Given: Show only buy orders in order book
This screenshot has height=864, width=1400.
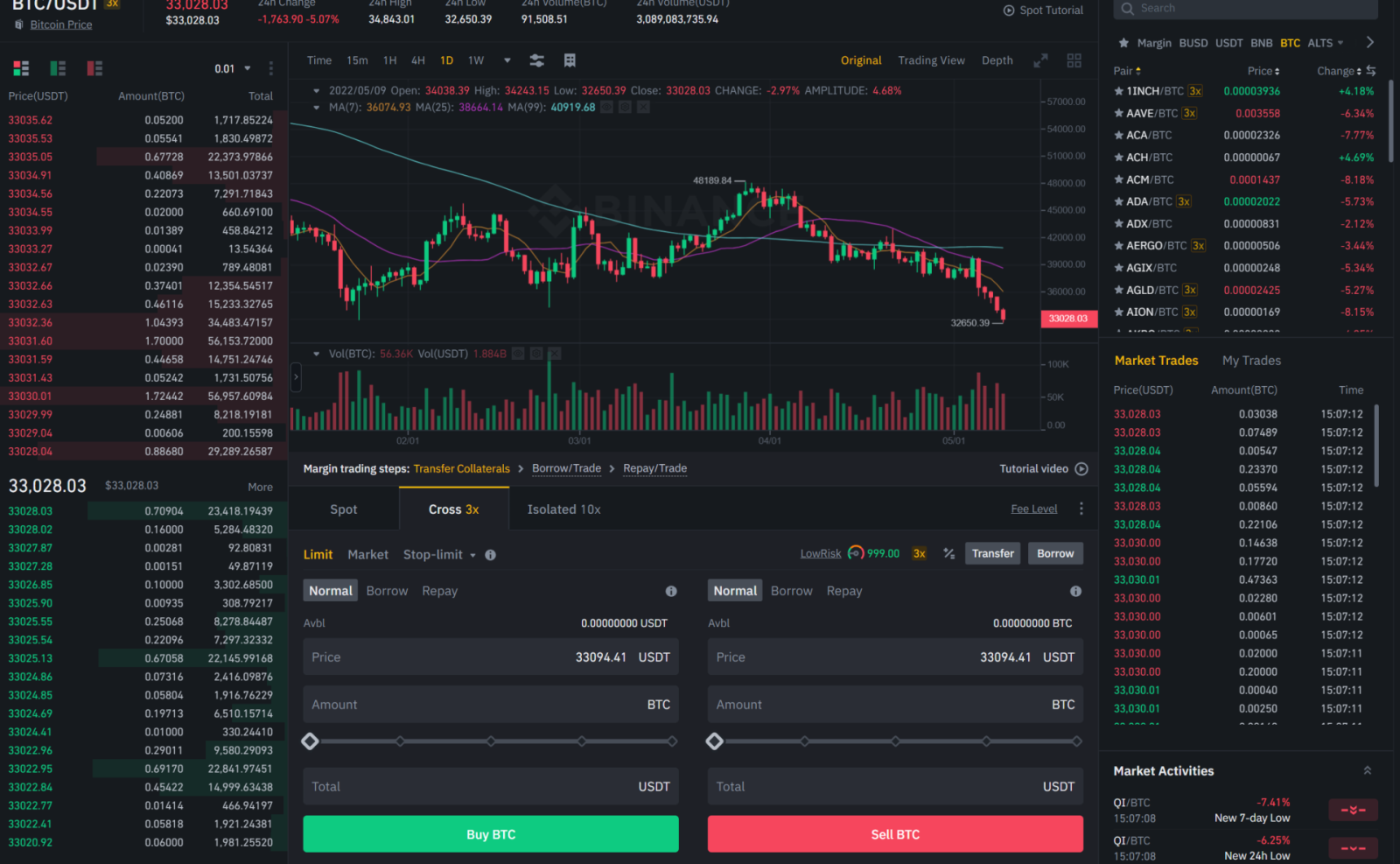Looking at the screenshot, I should pyautogui.click(x=58, y=68).
